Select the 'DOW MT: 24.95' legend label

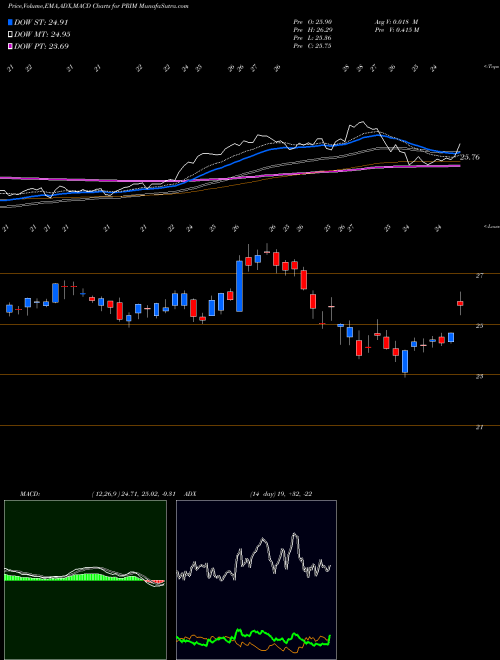(42, 35)
